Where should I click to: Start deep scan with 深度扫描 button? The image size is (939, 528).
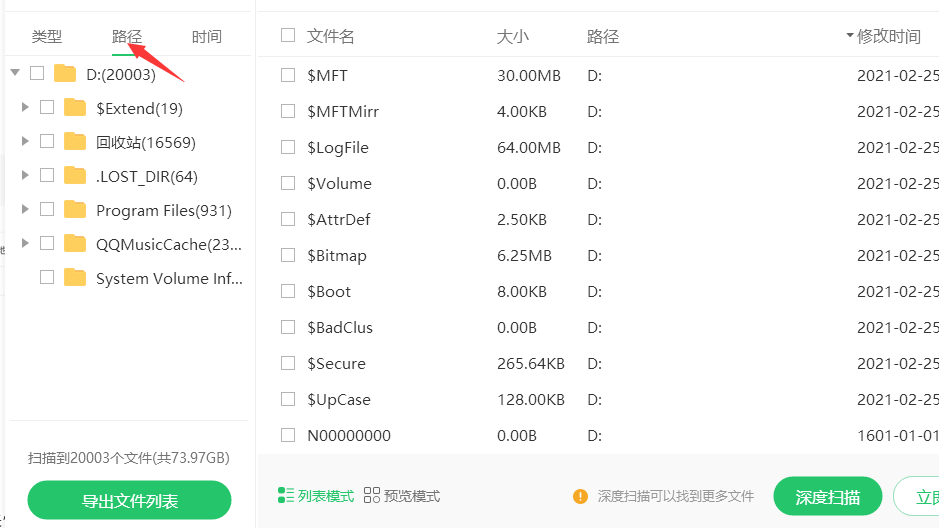827,497
